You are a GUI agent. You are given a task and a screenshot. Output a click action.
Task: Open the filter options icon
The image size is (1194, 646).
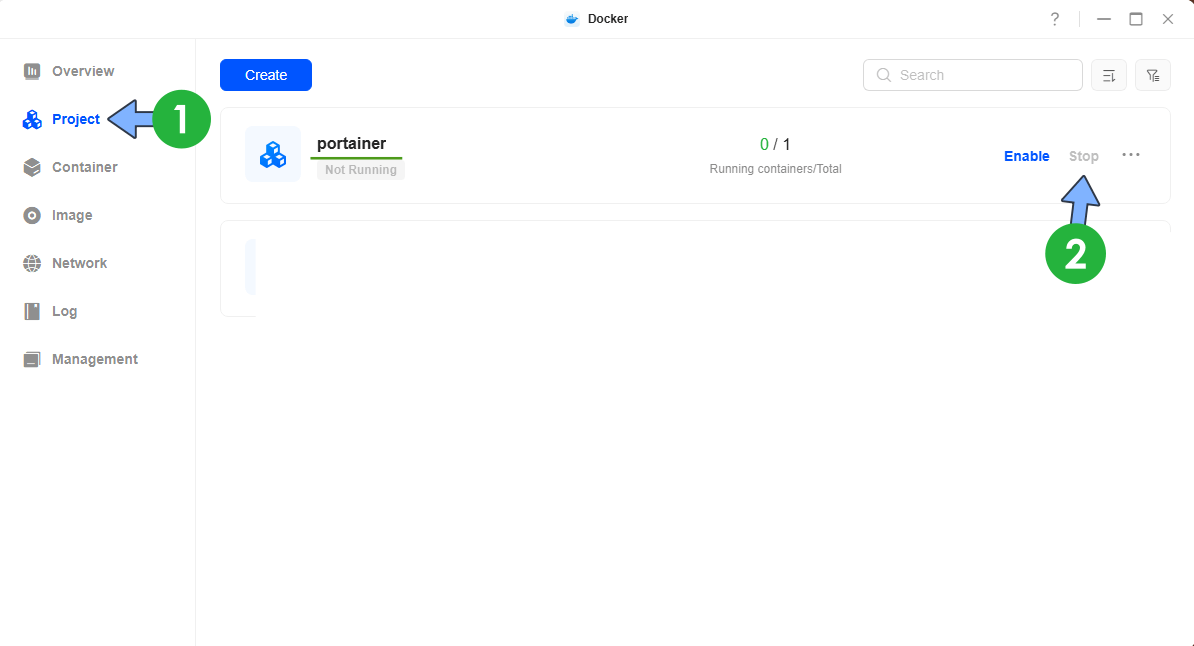pos(1152,75)
